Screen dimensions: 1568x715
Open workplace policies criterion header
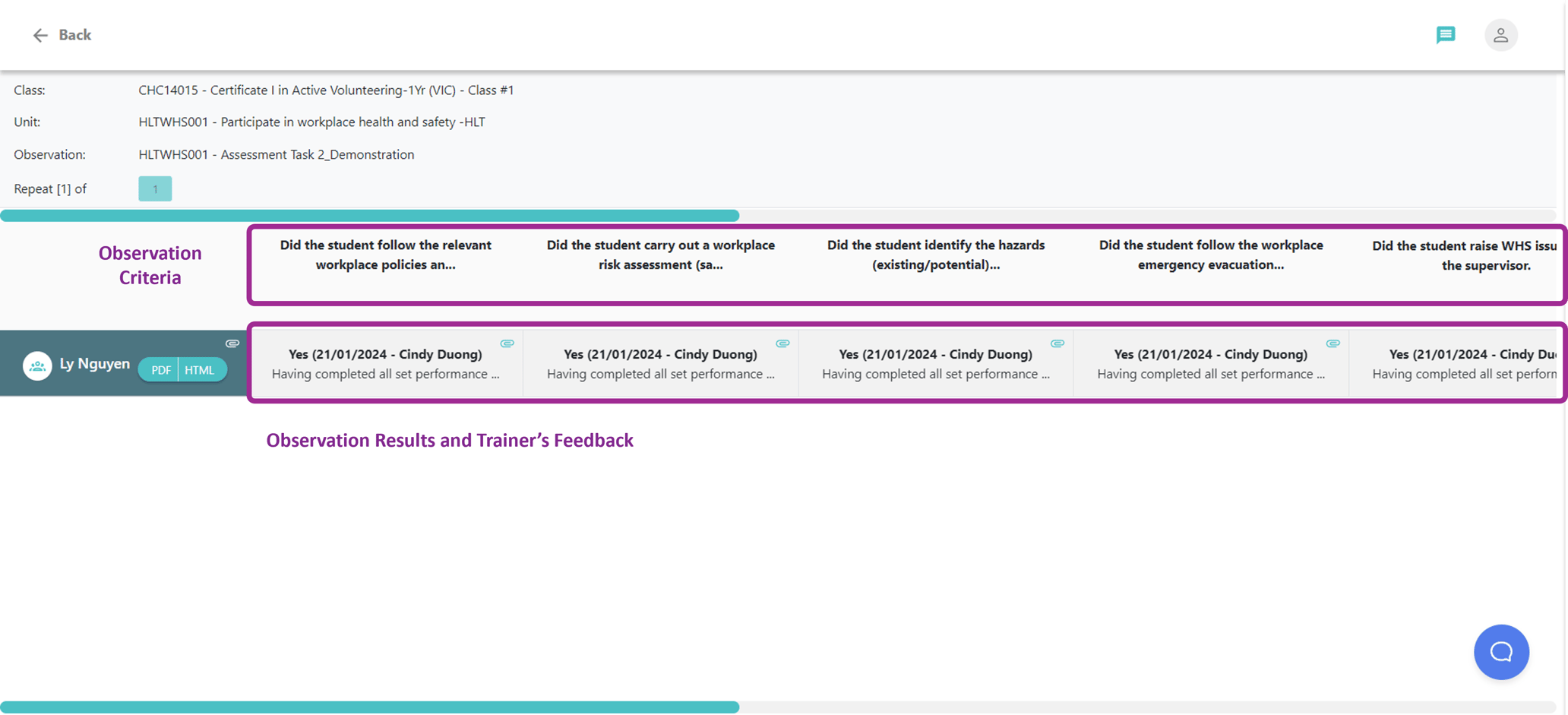(385, 255)
